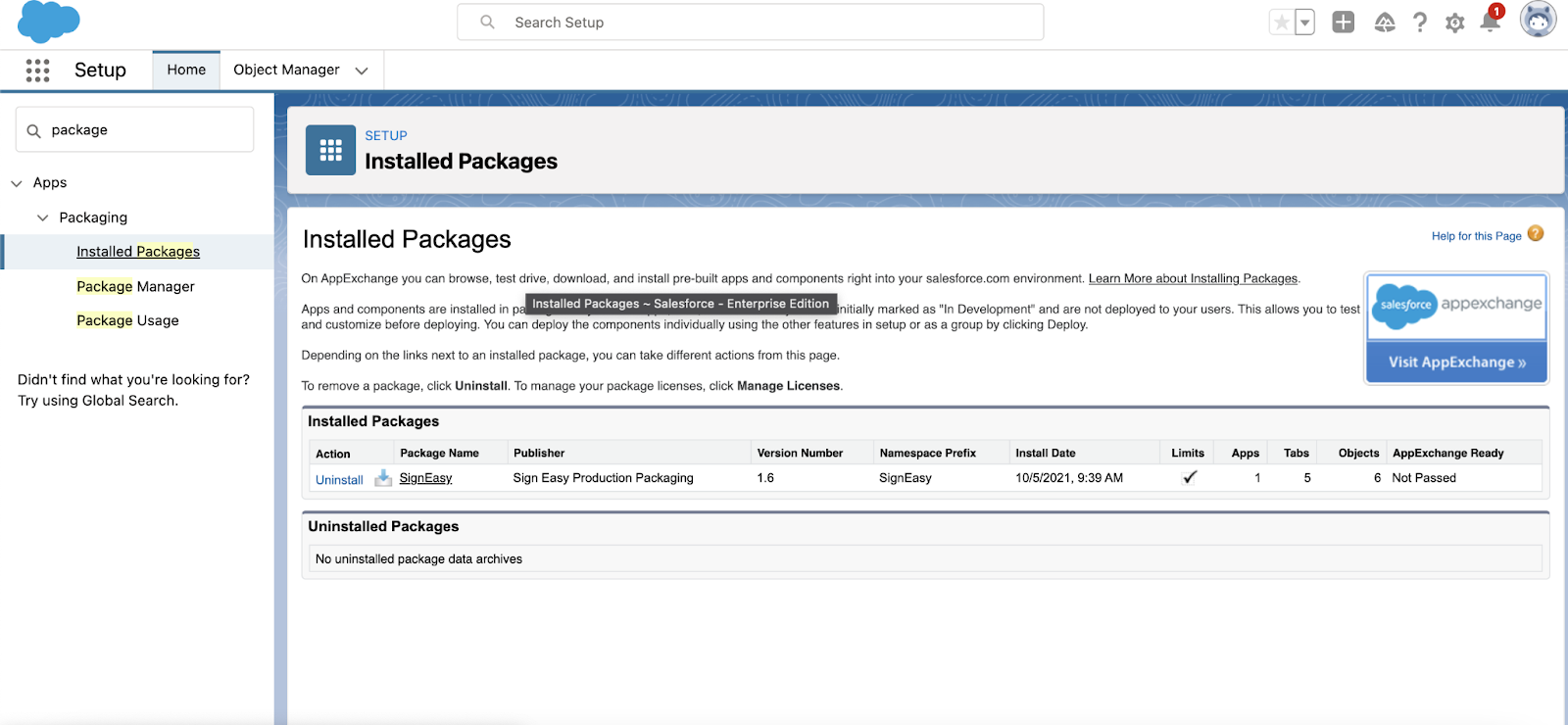Click the SignEasy package download icon
This screenshot has width=1568, height=725.
(383, 477)
